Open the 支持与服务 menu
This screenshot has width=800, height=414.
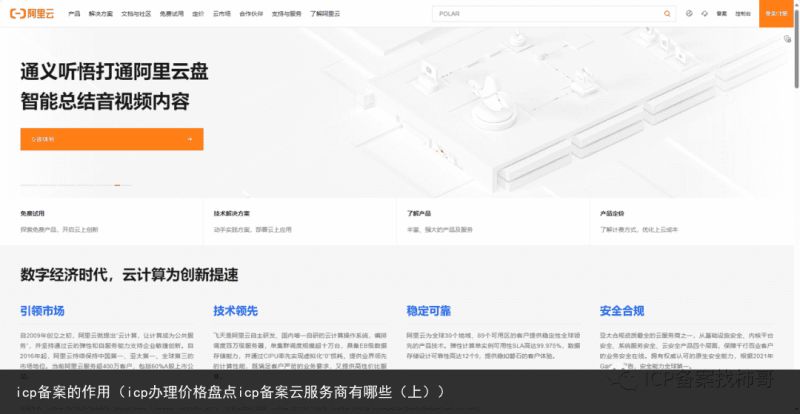point(287,14)
